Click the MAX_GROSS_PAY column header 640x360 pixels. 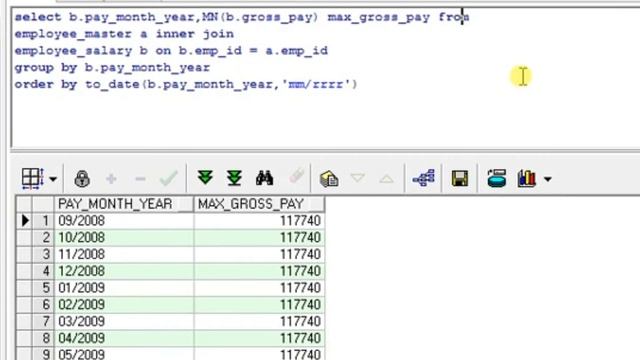(259, 204)
